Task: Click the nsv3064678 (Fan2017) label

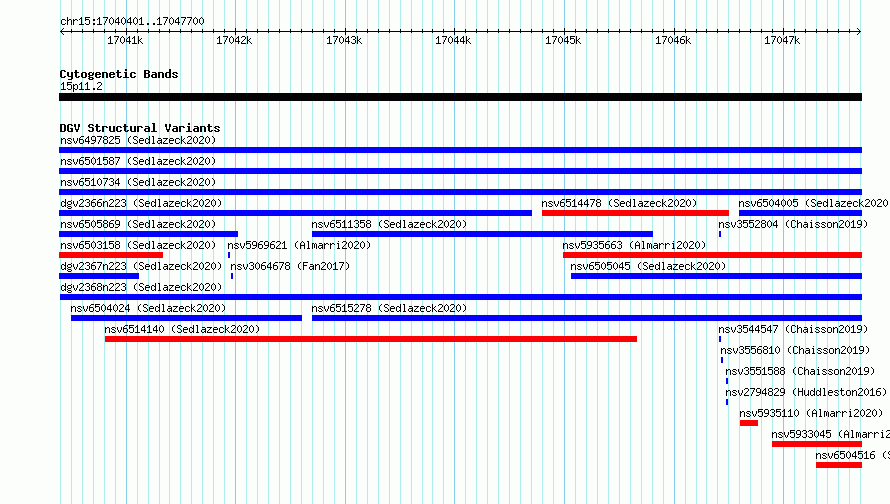Action: click(x=290, y=266)
